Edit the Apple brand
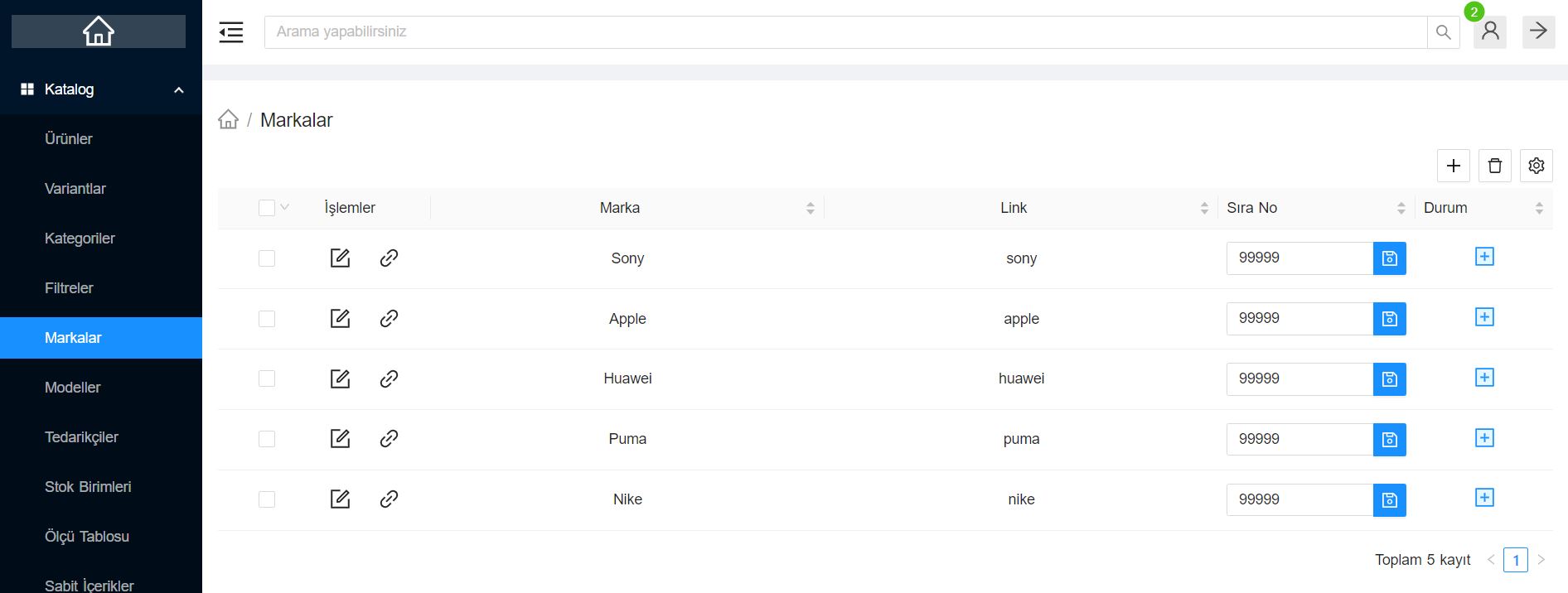This screenshot has height=593, width=1568. (x=340, y=318)
